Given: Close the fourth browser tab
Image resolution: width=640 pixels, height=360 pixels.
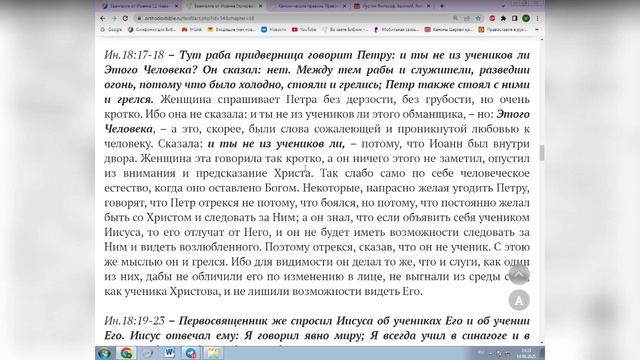Looking at the screenshot, I should pyautogui.click(x=429, y=6).
